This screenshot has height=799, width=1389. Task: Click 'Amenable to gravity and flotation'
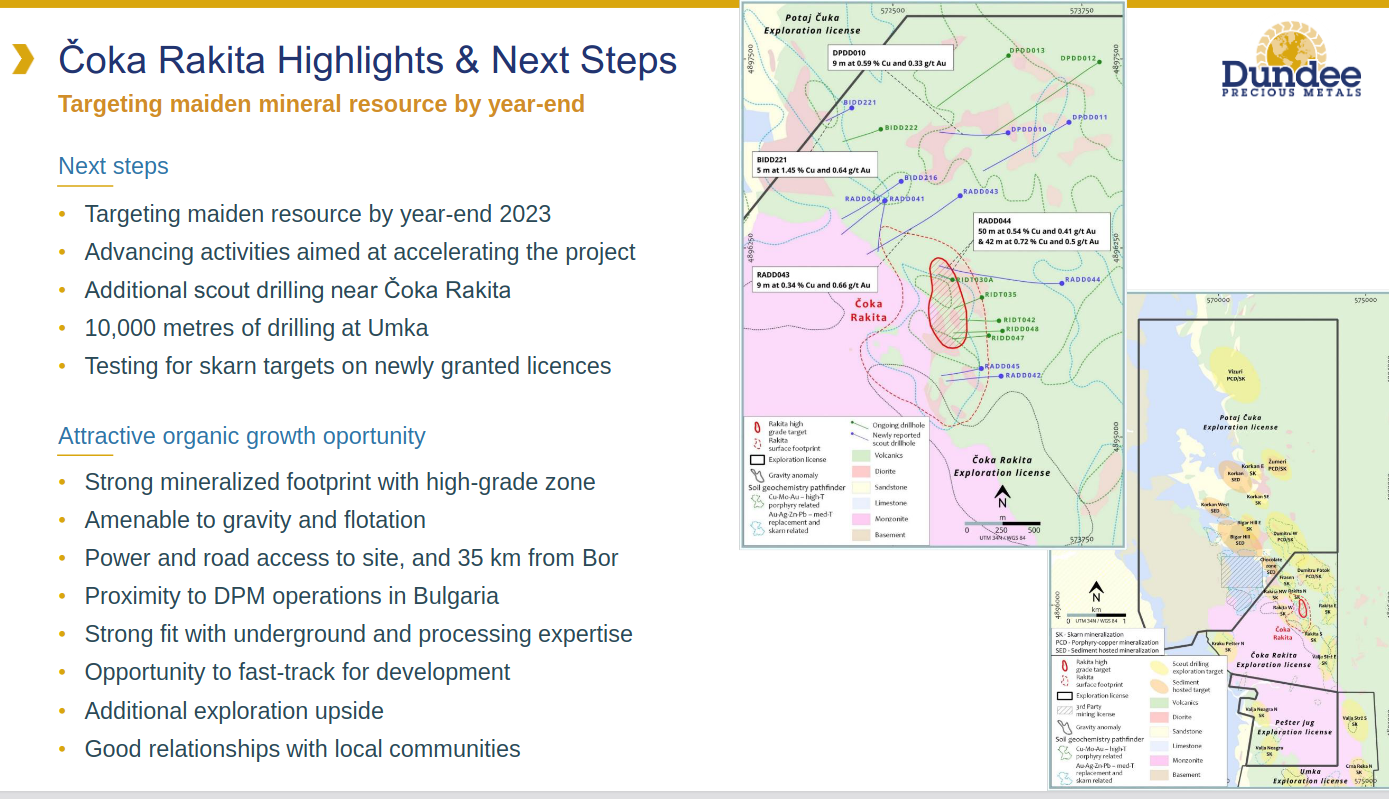click(x=255, y=520)
